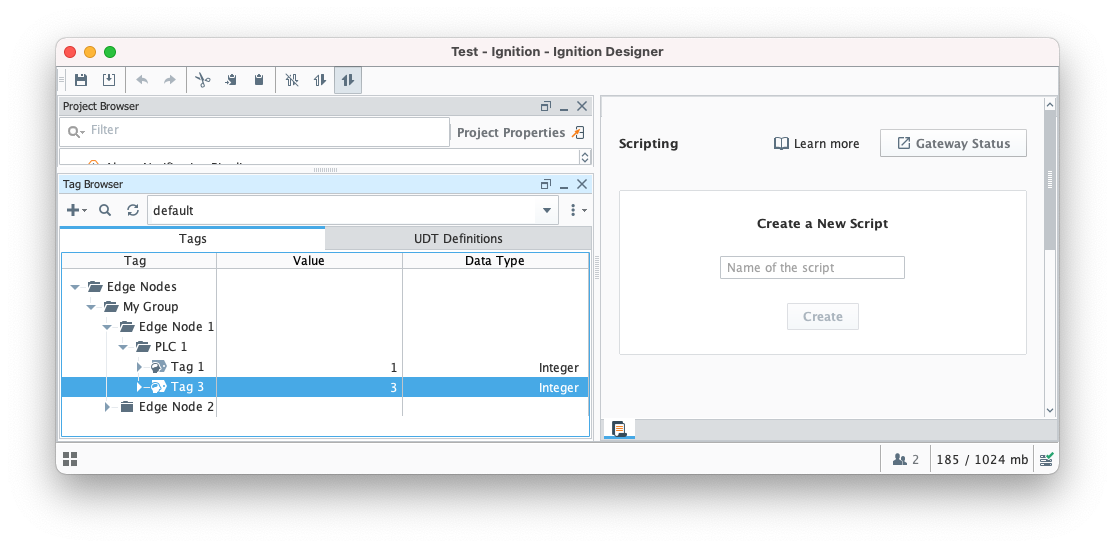Screen dimensions: 1115x548
Task: Switch to the Tags tab
Action: click(x=193, y=239)
